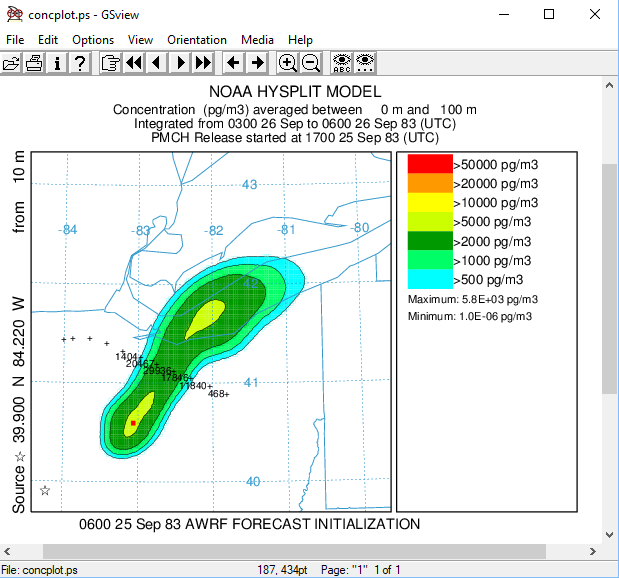Open the document info icon
This screenshot has width=619, height=578.
click(x=57, y=63)
